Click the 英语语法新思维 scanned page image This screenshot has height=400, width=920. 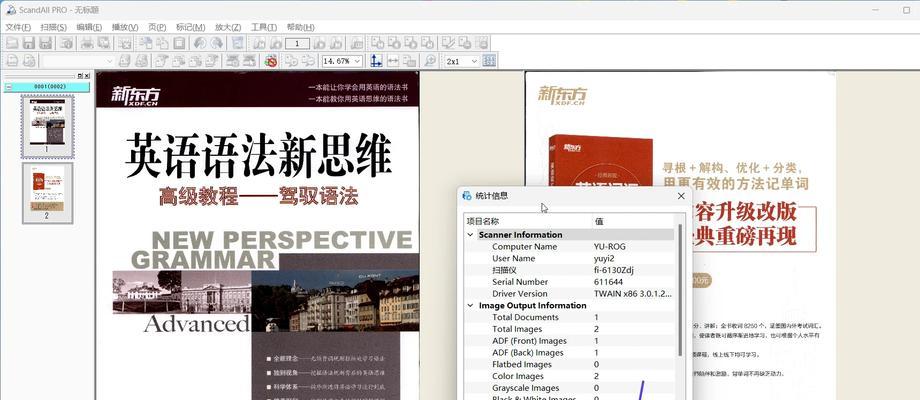point(258,236)
